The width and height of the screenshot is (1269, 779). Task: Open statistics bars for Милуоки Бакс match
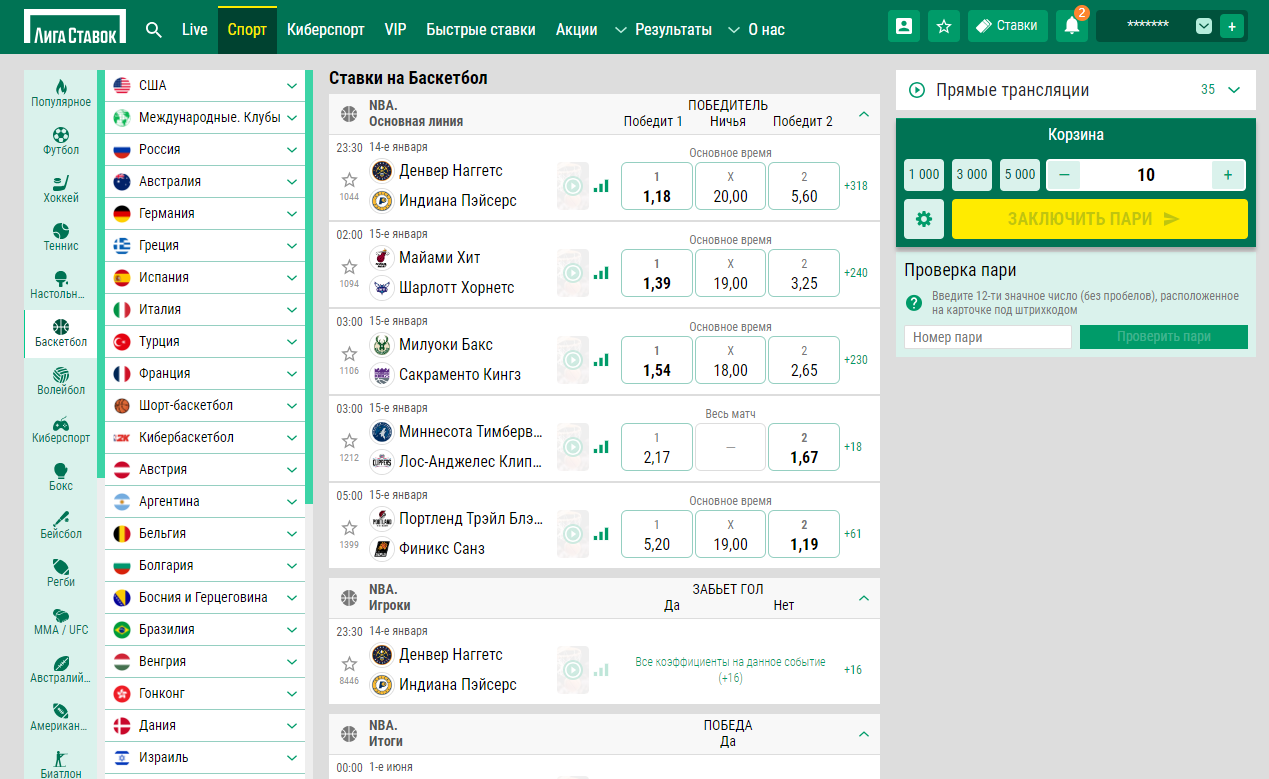[601, 359]
